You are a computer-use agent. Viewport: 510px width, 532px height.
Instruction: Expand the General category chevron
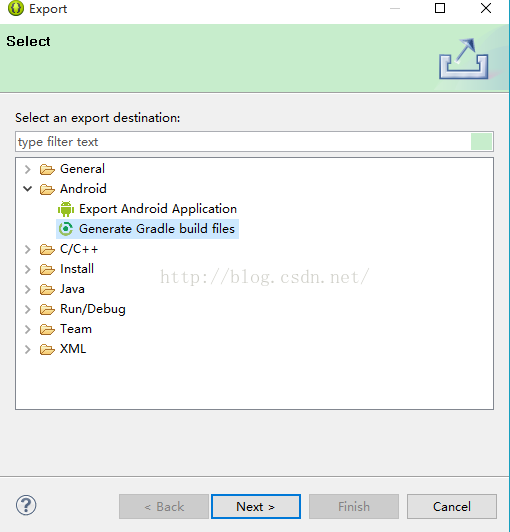[27, 169]
